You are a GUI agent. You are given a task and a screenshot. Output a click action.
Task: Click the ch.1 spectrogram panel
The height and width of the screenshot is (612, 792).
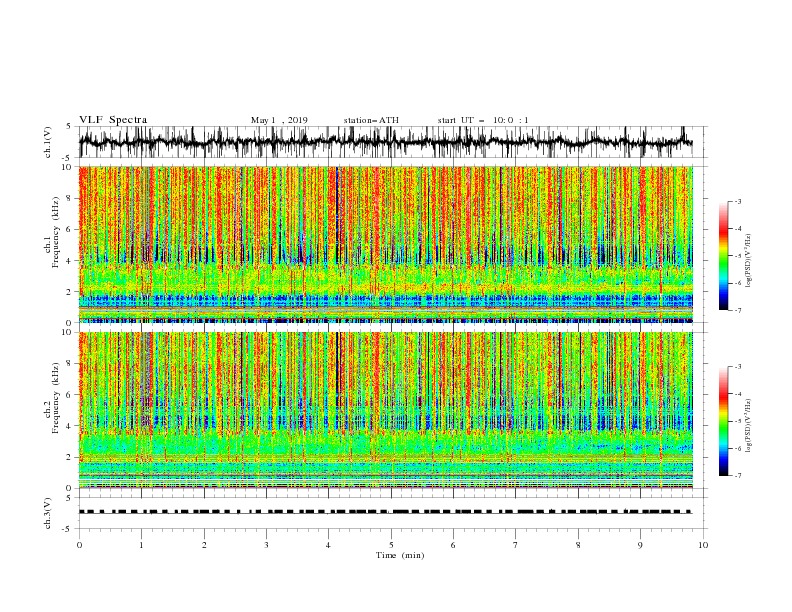[386, 244]
